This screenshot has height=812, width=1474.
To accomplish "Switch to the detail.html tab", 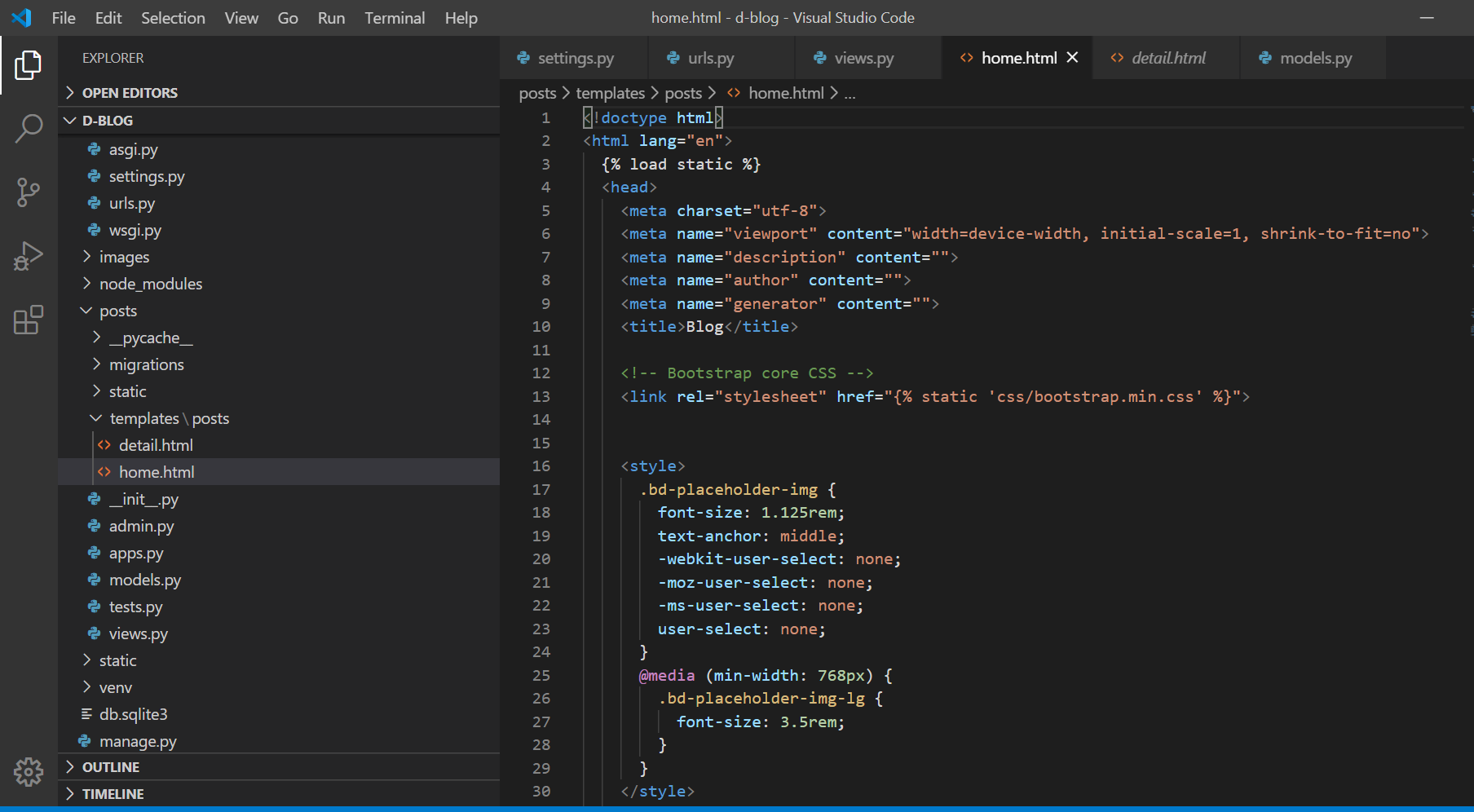I will point(1166,58).
